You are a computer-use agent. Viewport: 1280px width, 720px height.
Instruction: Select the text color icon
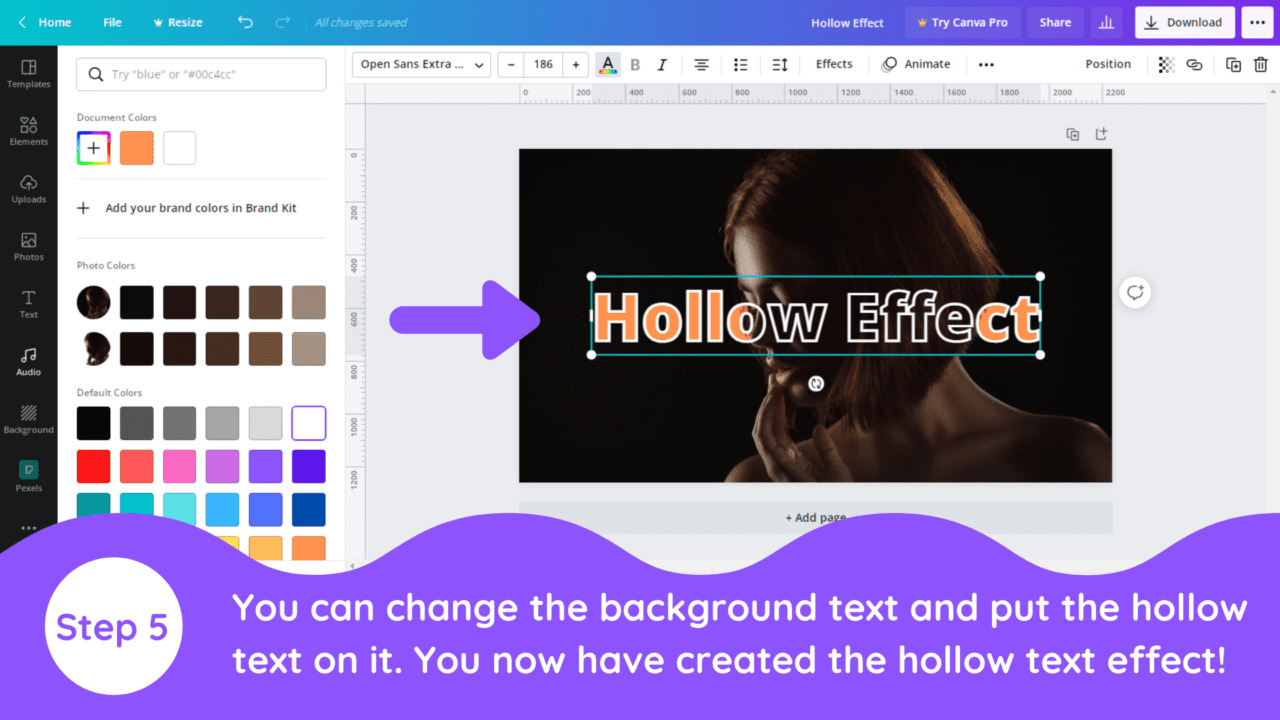[608, 64]
